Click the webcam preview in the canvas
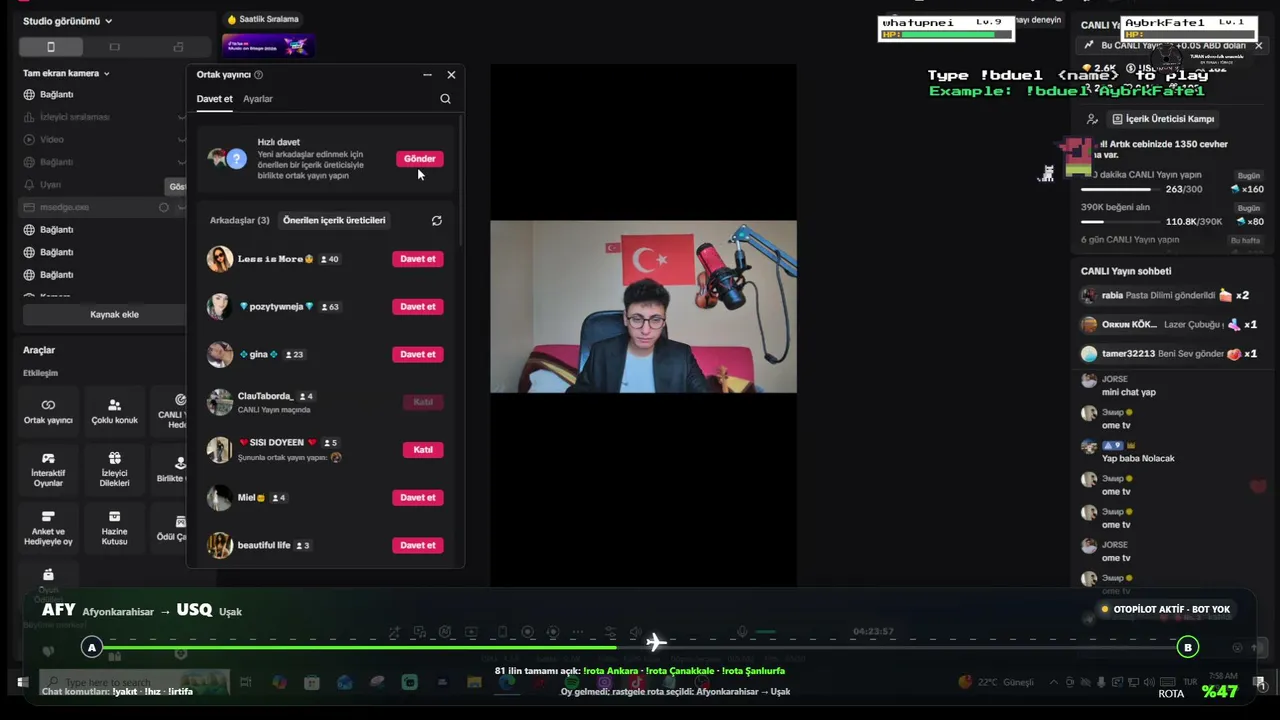The image size is (1280, 720). [643, 307]
